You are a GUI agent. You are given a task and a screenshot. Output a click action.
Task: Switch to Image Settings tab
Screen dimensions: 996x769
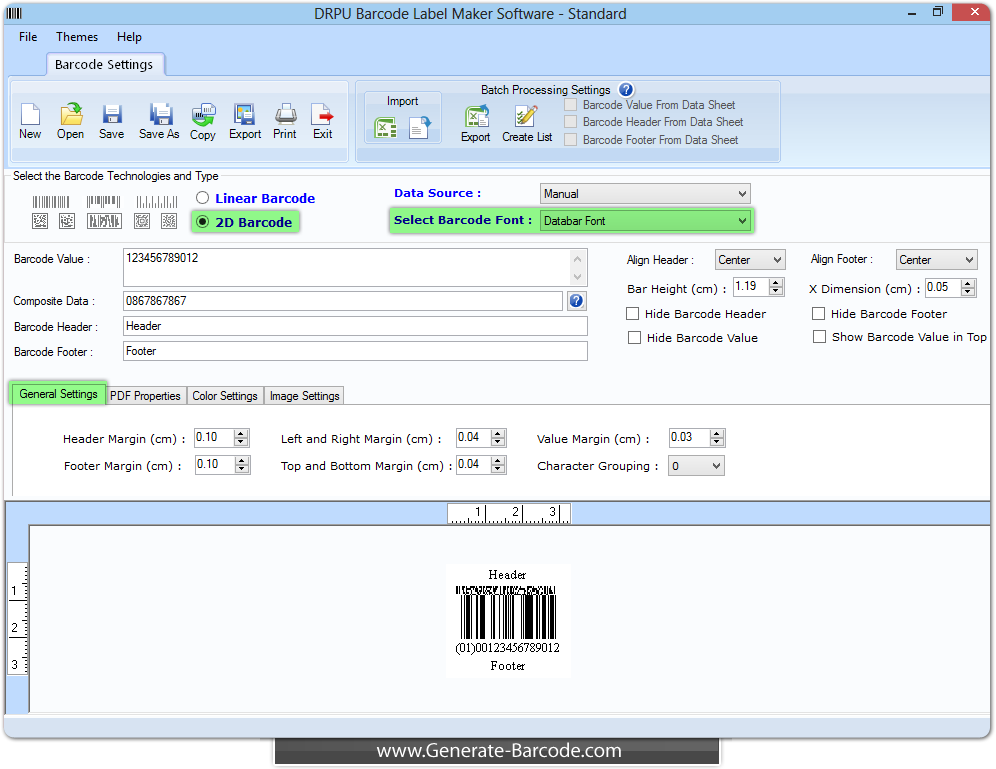pyautogui.click(x=304, y=396)
